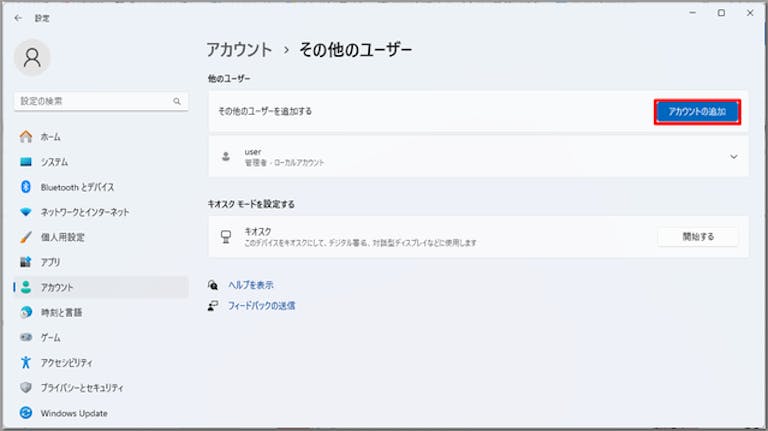
Task: Select the user 管理者 account row
Action: (479, 157)
